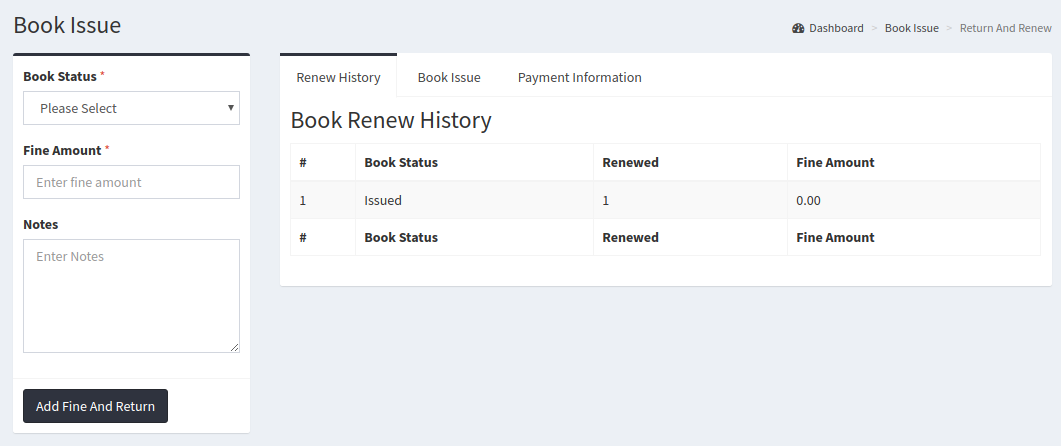Click the bottom Renewed footer header
The width and height of the screenshot is (1061, 446).
[x=630, y=238]
